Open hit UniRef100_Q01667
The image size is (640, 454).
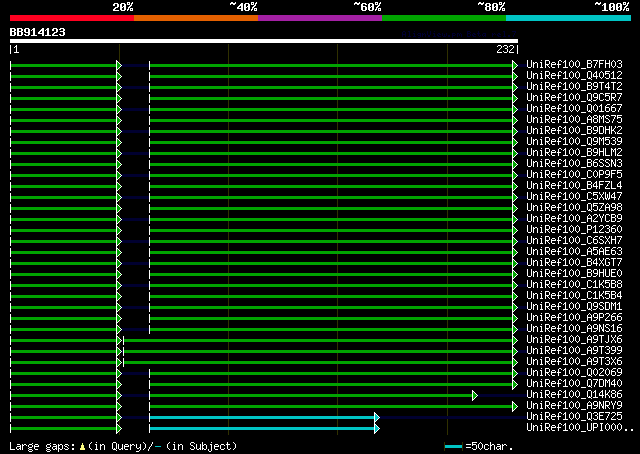(574, 108)
